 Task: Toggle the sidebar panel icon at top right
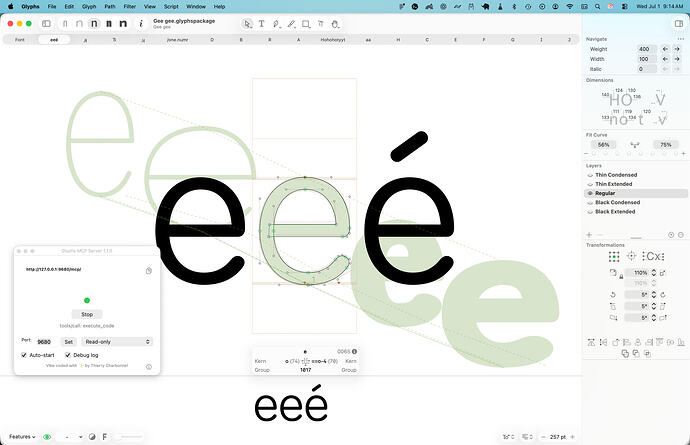(679, 24)
